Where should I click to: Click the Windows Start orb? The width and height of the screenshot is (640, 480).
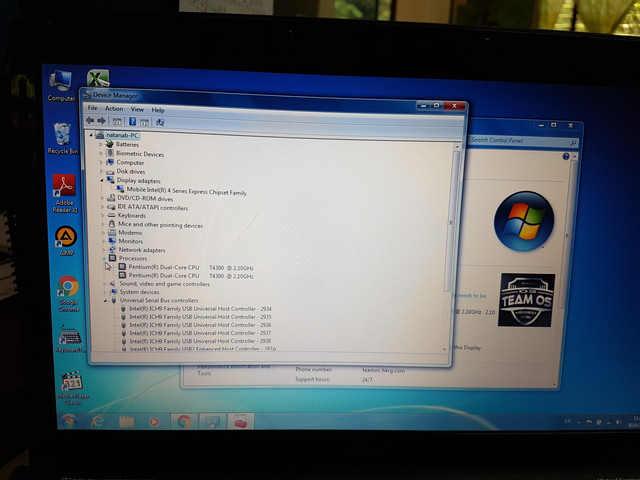coord(69,421)
